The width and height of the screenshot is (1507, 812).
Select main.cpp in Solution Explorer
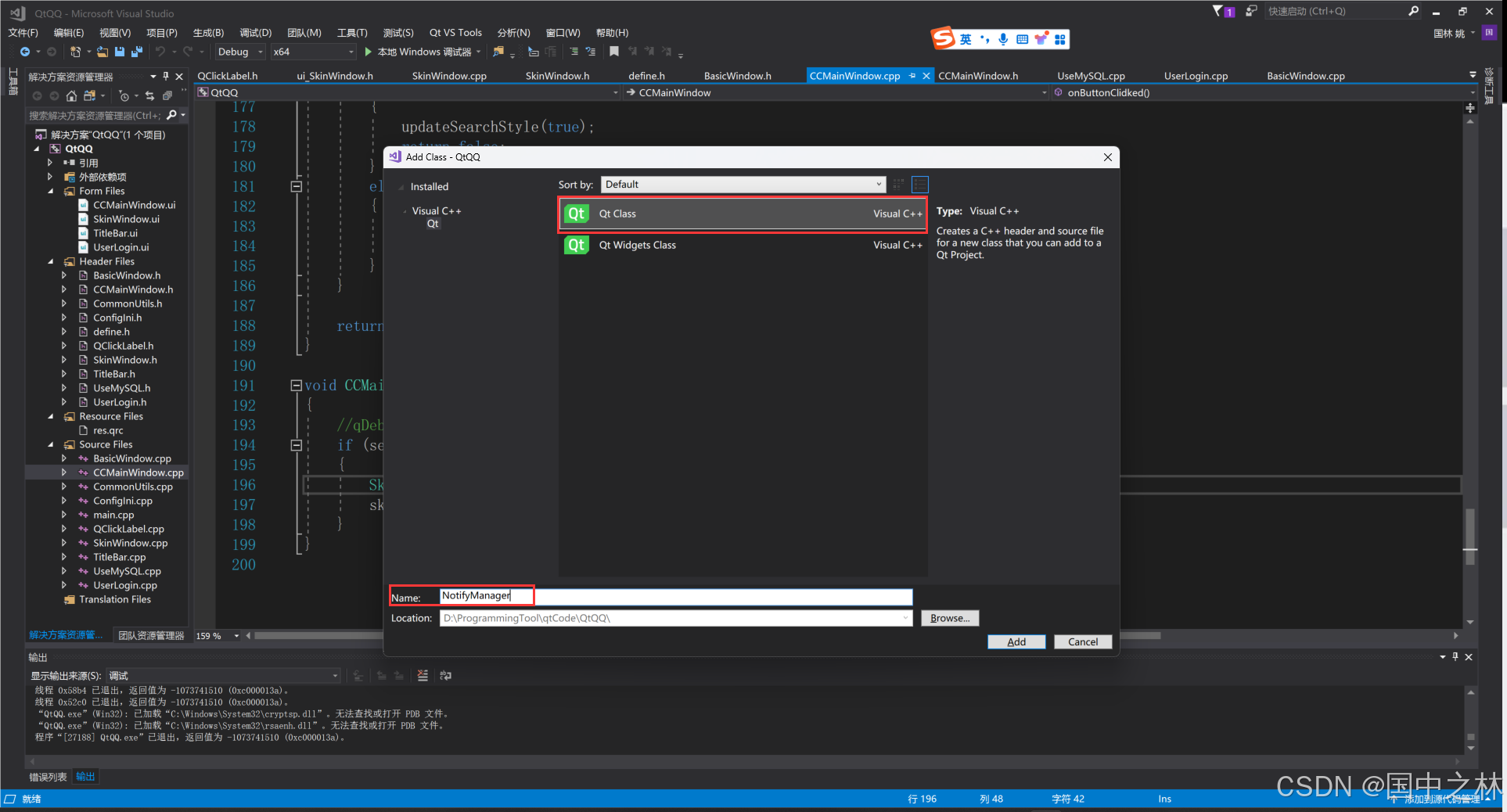click(113, 515)
